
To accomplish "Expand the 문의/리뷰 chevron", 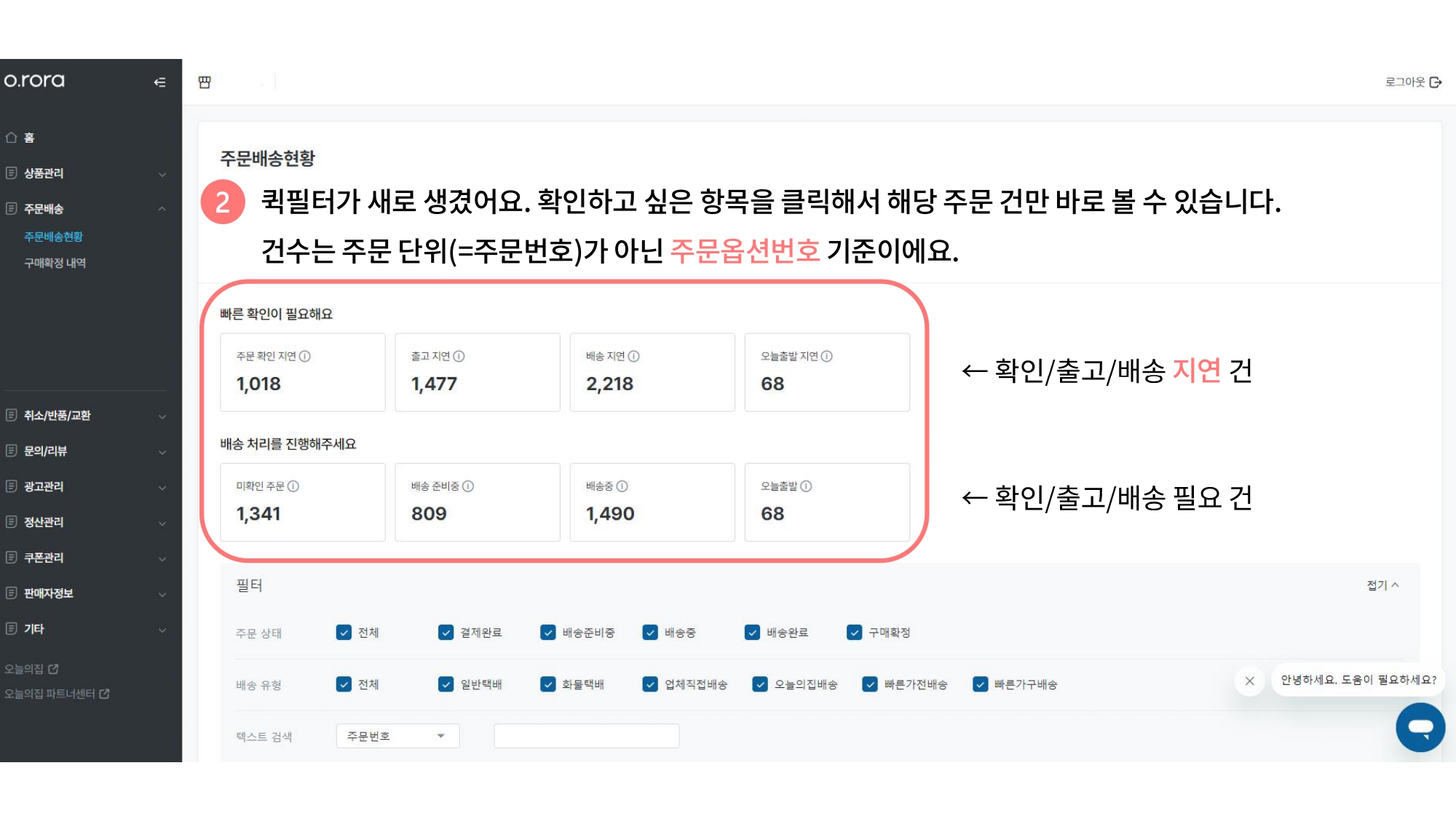I will point(162,452).
